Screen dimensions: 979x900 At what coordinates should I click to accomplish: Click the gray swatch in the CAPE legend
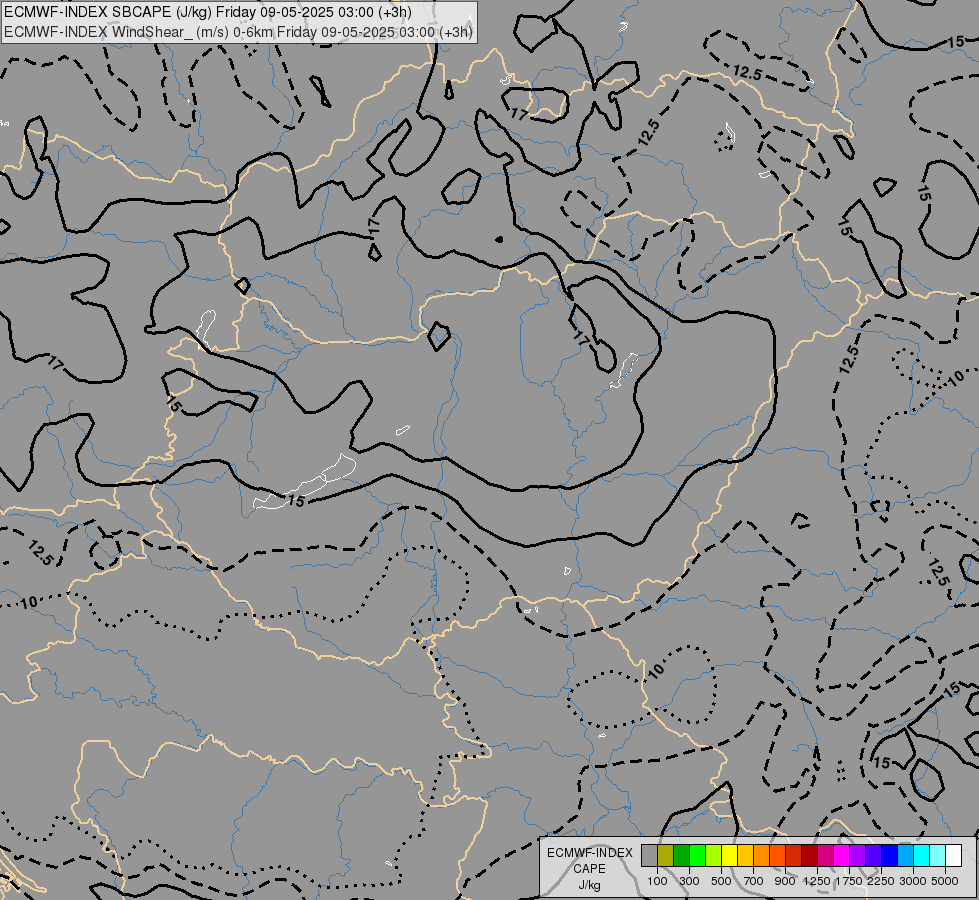(x=649, y=855)
